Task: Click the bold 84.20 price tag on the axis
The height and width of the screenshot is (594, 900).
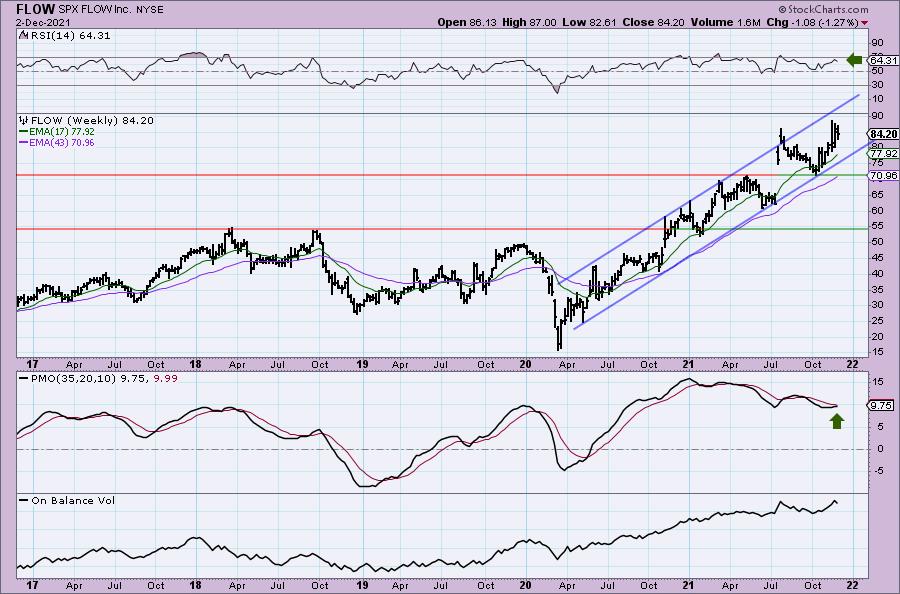Action: (884, 134)
